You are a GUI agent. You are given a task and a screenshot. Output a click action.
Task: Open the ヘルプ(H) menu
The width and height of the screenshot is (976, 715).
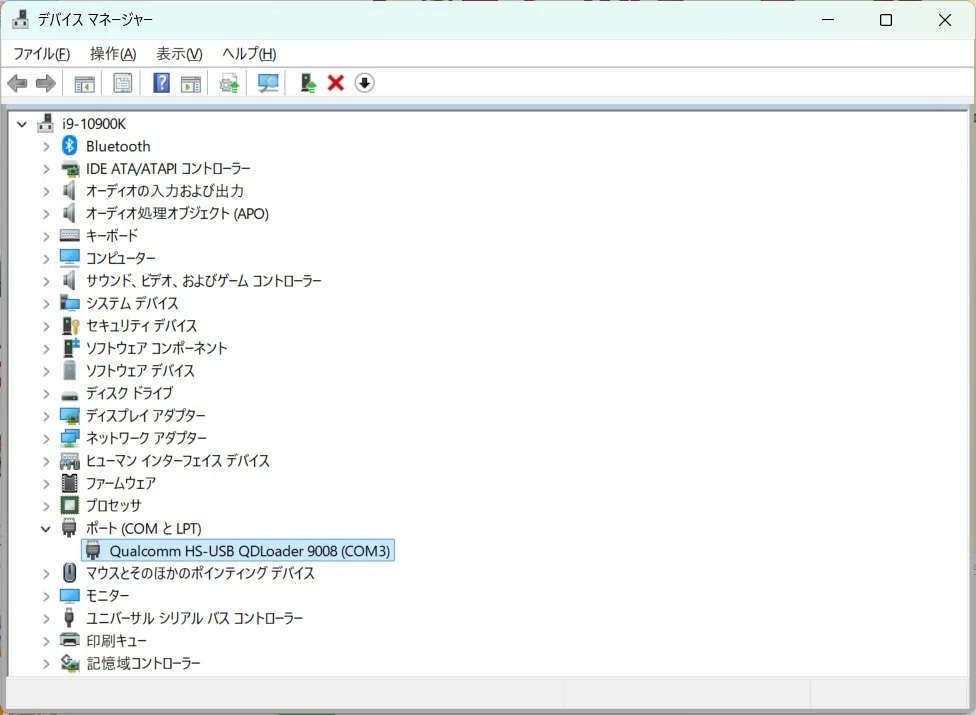[250, 54]
